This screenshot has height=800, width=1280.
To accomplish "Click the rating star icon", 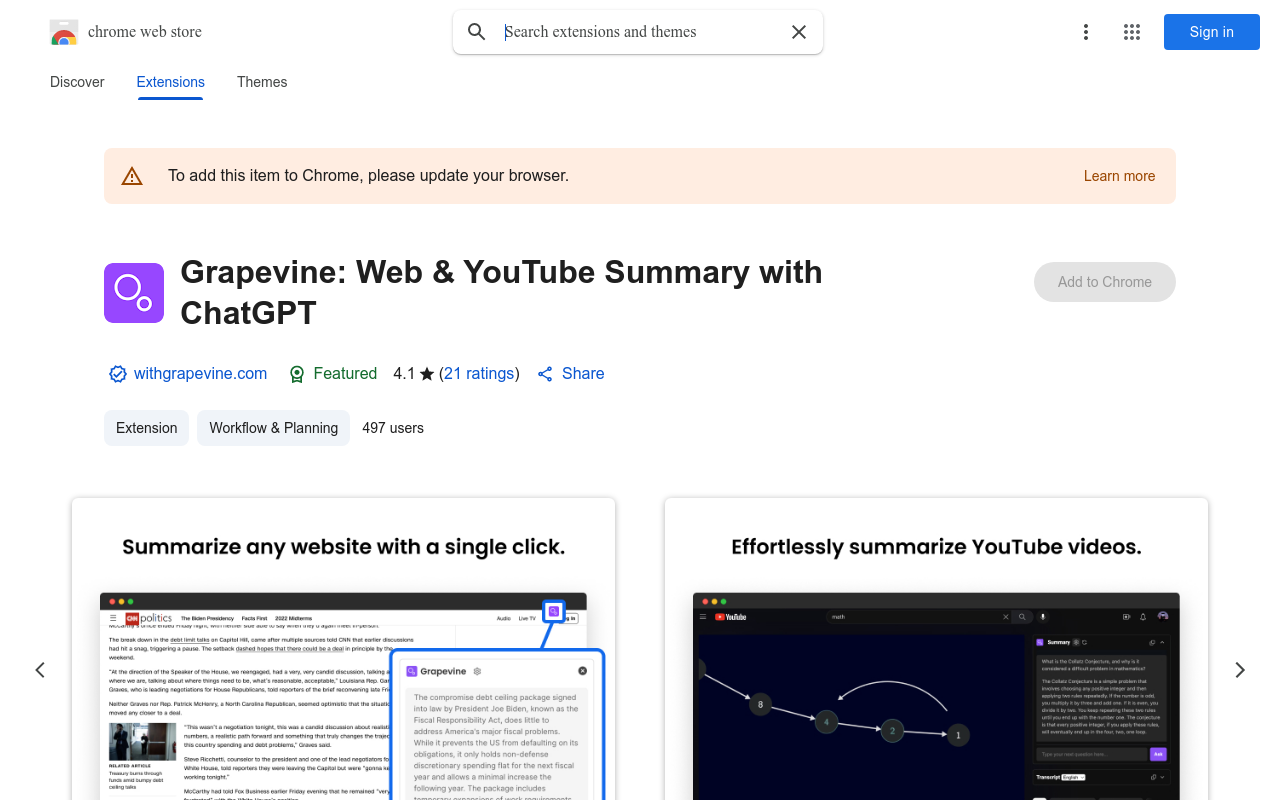I will (427, 374).
